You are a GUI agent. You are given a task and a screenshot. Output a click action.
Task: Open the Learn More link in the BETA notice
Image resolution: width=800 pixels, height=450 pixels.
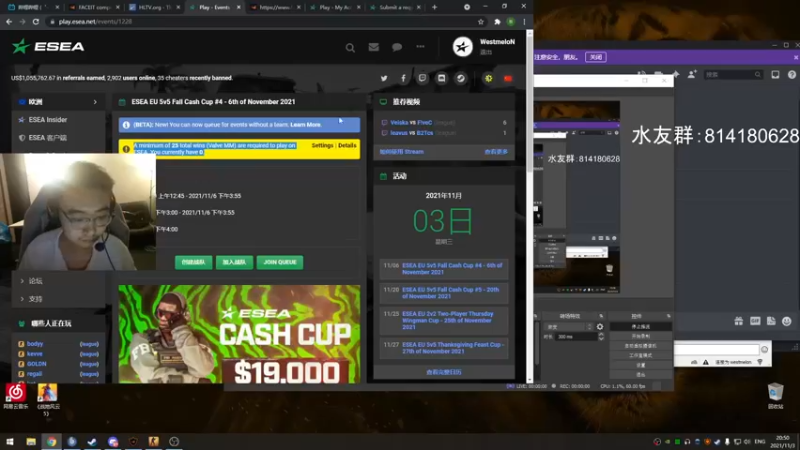[306, 124]
